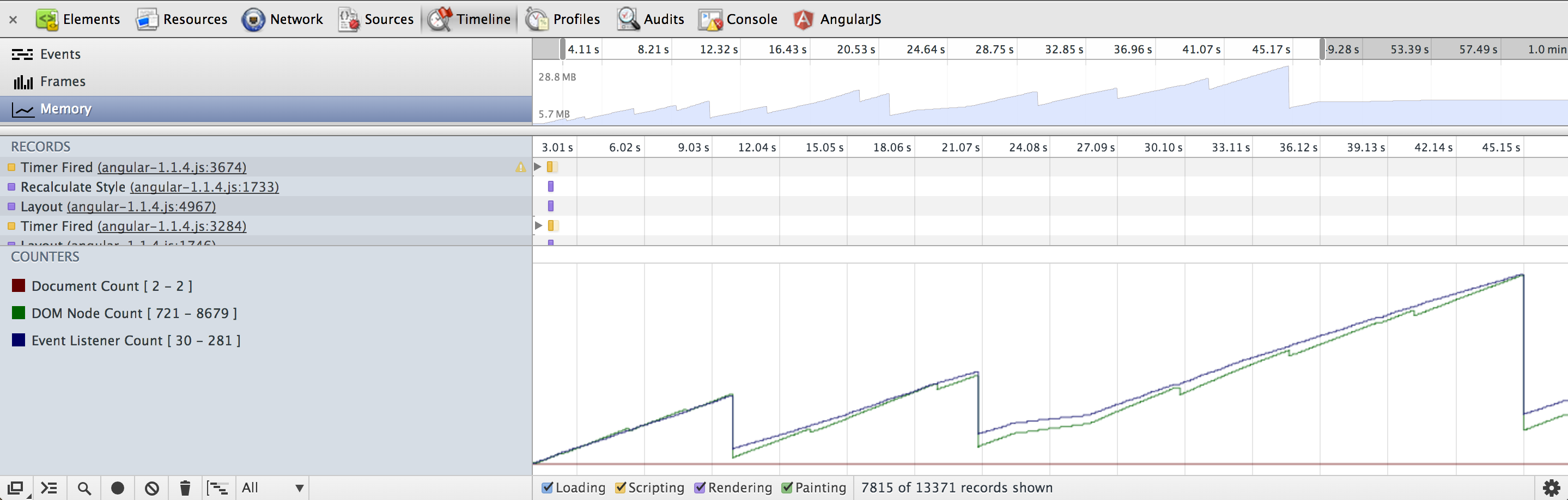1568x500 pixels.
Task: Open the settings gear
Action: click(x=1551, y=488)
